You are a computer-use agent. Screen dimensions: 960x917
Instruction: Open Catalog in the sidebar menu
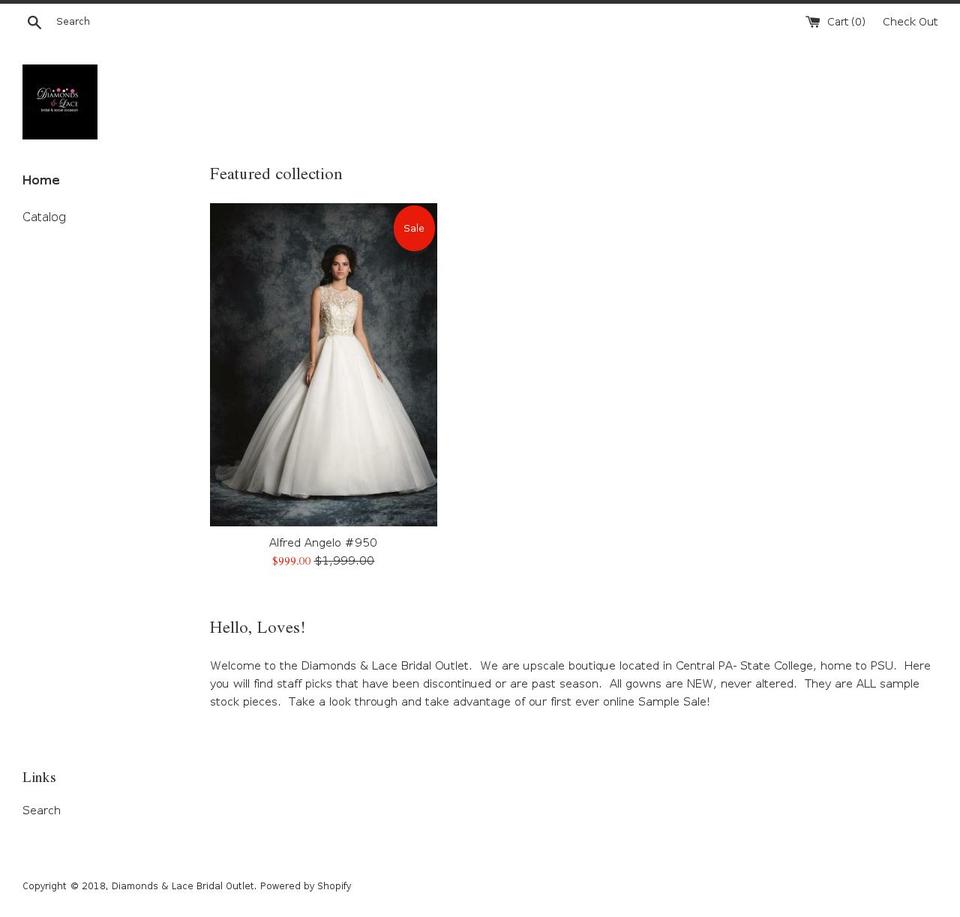point(44,217)
